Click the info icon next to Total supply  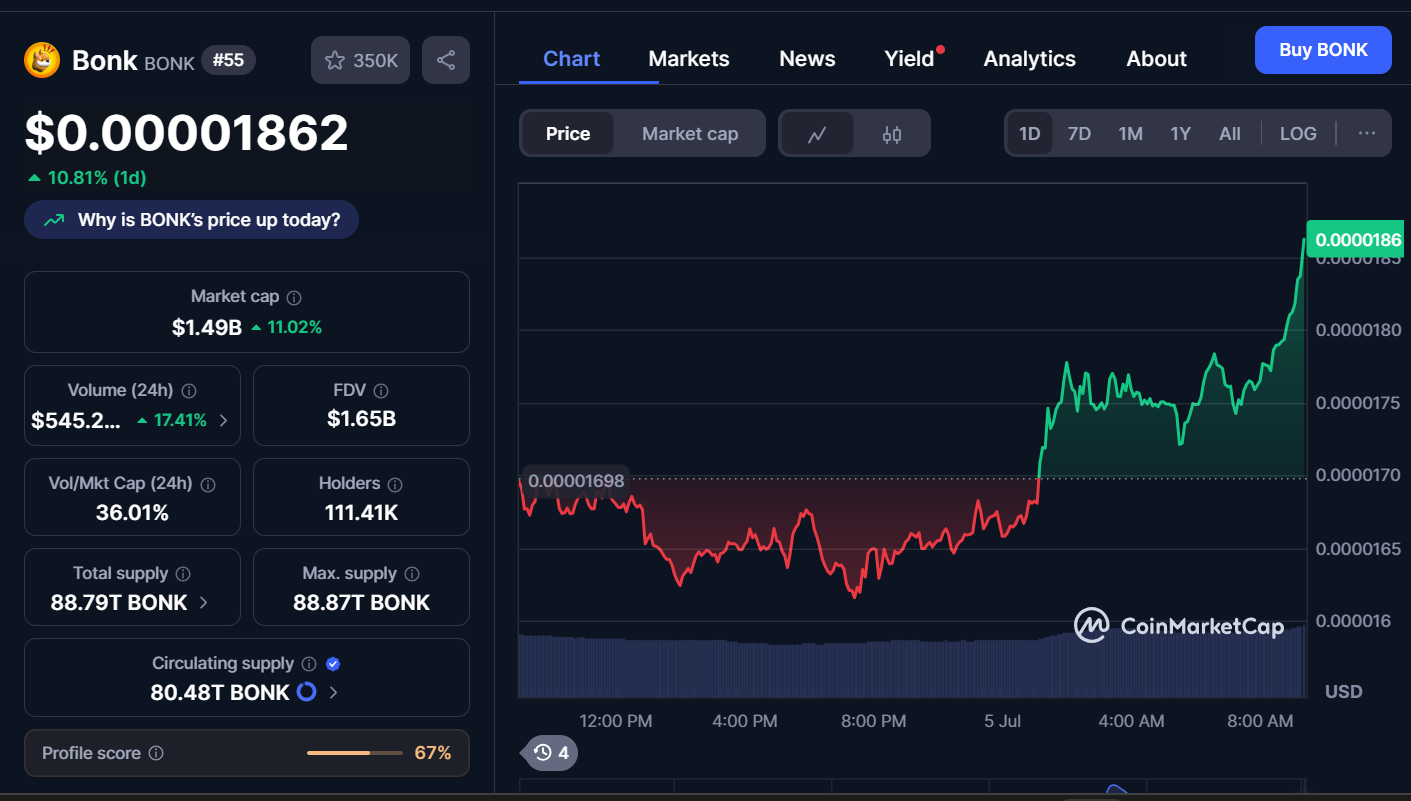tap(183, 574)
